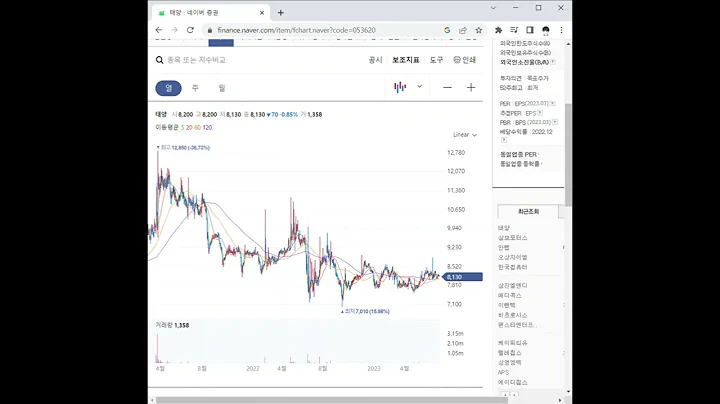The image size is (720, 404).
Task: Open 오상자이엘 in recently viewed list
Action: (512, 258)
